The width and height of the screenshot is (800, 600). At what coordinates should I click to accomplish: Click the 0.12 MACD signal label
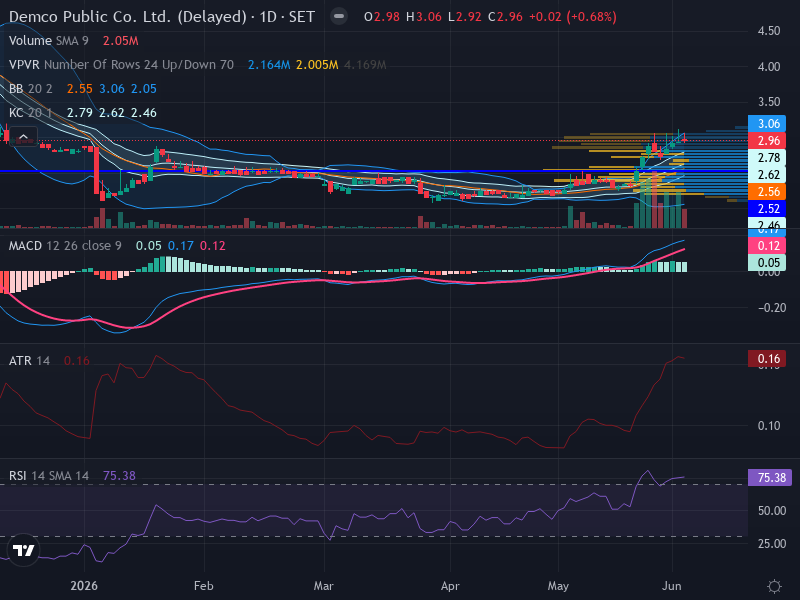pyautogui.click(x=767, y=245)
